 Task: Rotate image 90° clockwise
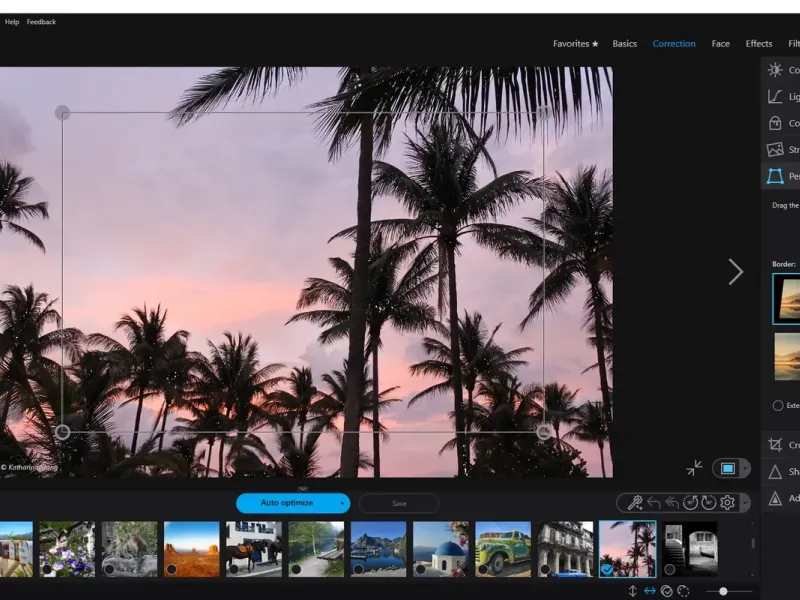coord(708,503)
